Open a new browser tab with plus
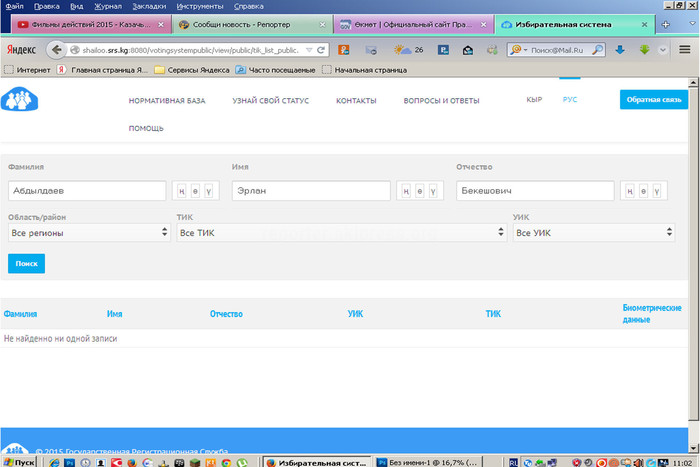This screenshot has width=700, height=467. point(666,24)
